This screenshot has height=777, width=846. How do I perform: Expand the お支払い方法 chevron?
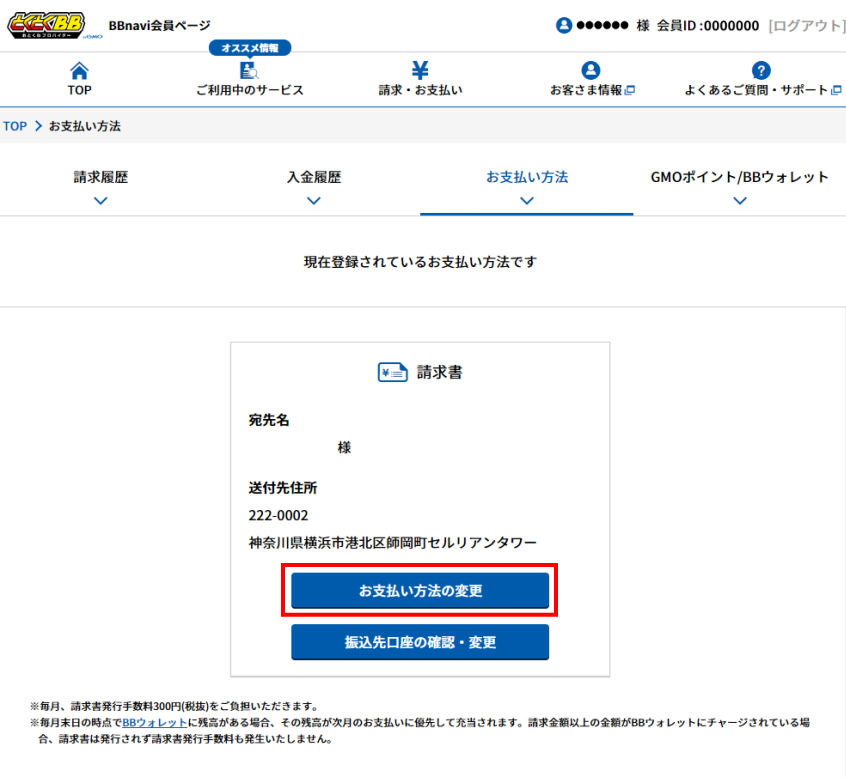coord(526,202)
